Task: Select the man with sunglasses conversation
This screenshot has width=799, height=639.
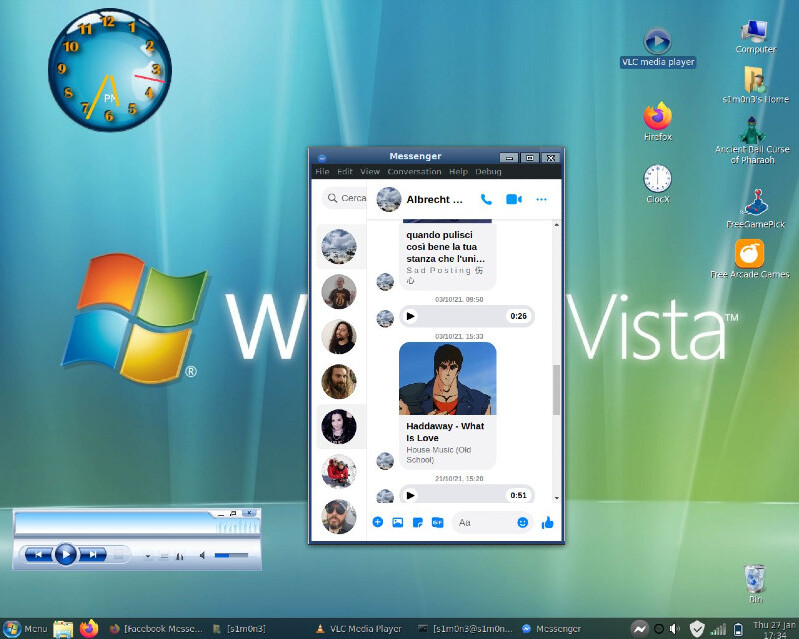Action: point(339,516)
